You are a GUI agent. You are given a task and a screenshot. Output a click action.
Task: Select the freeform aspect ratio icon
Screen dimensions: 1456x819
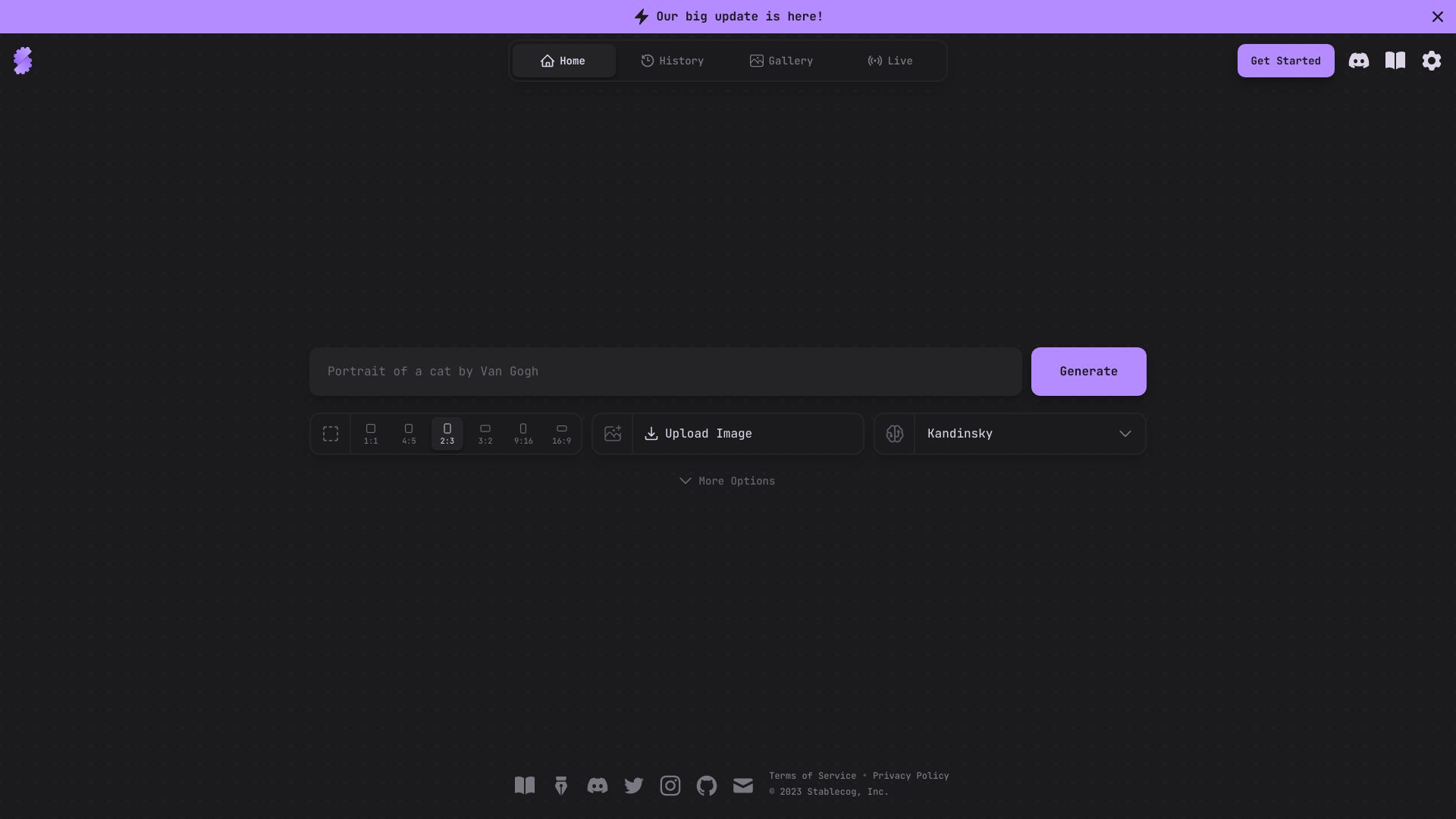(x=330, y=433)
